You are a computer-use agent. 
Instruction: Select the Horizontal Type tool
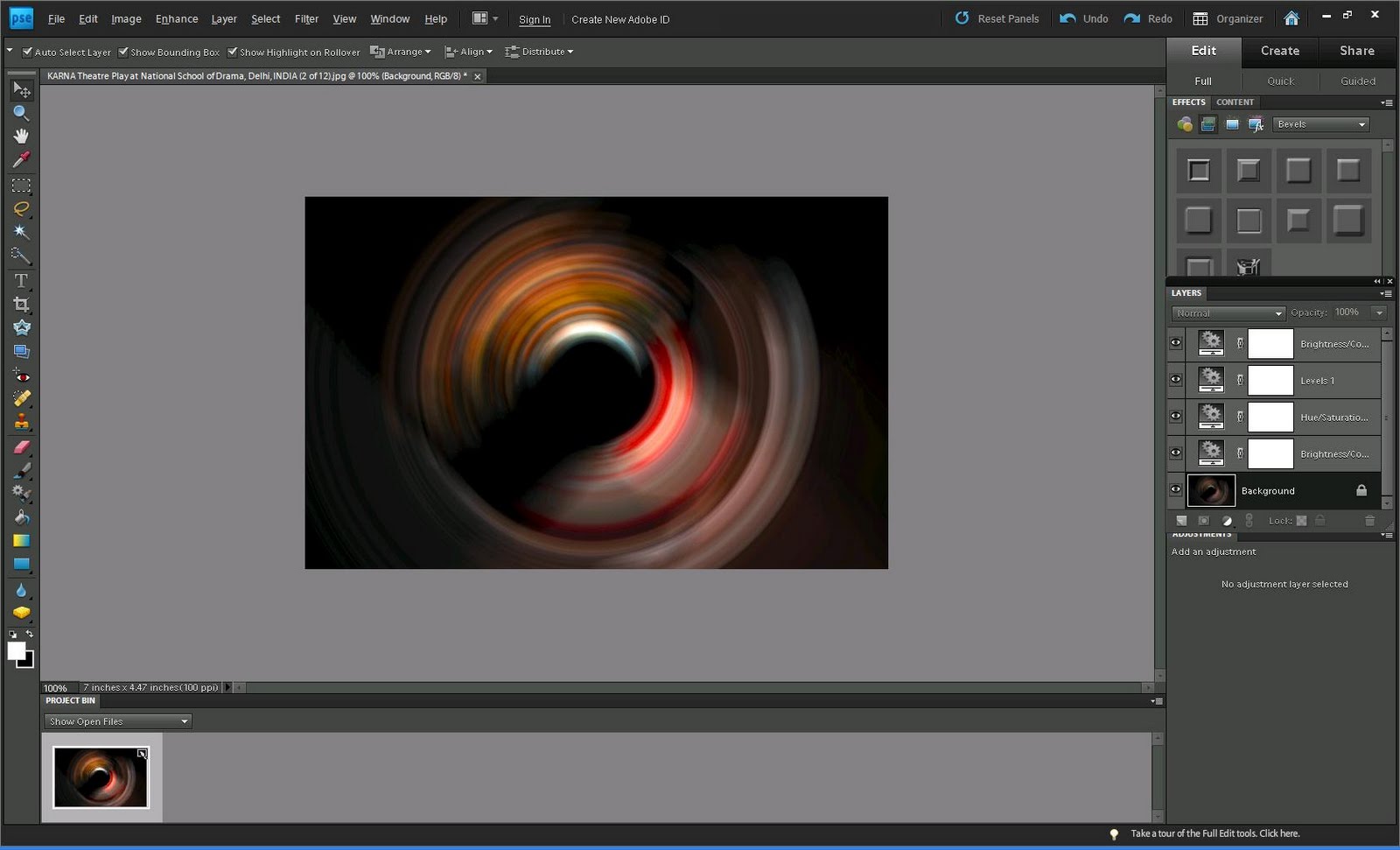[21, 280]
